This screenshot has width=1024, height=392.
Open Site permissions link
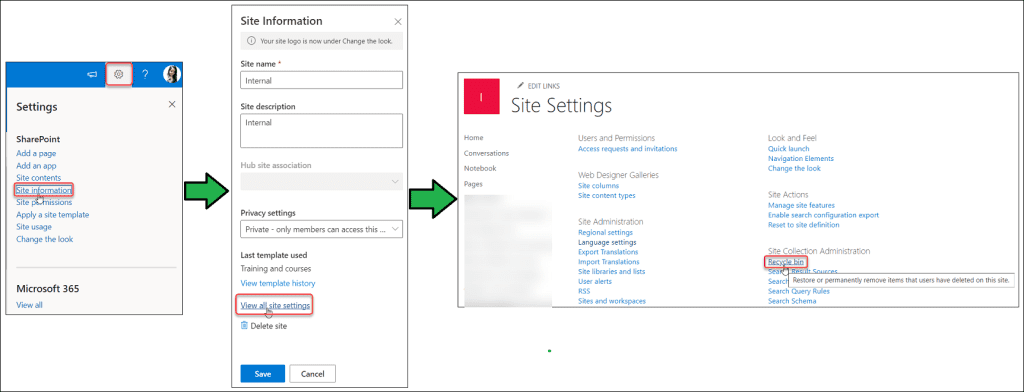[44, 203]
